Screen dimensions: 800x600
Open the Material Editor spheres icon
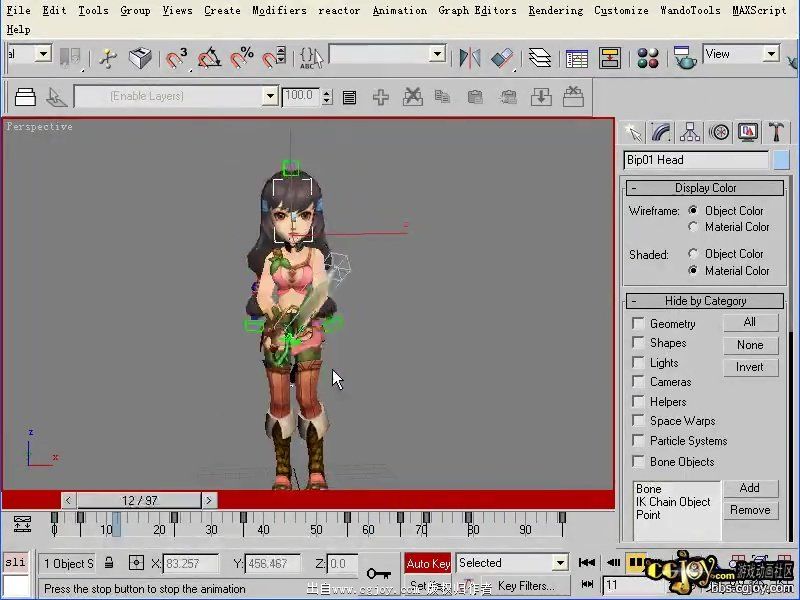(647, 58)
